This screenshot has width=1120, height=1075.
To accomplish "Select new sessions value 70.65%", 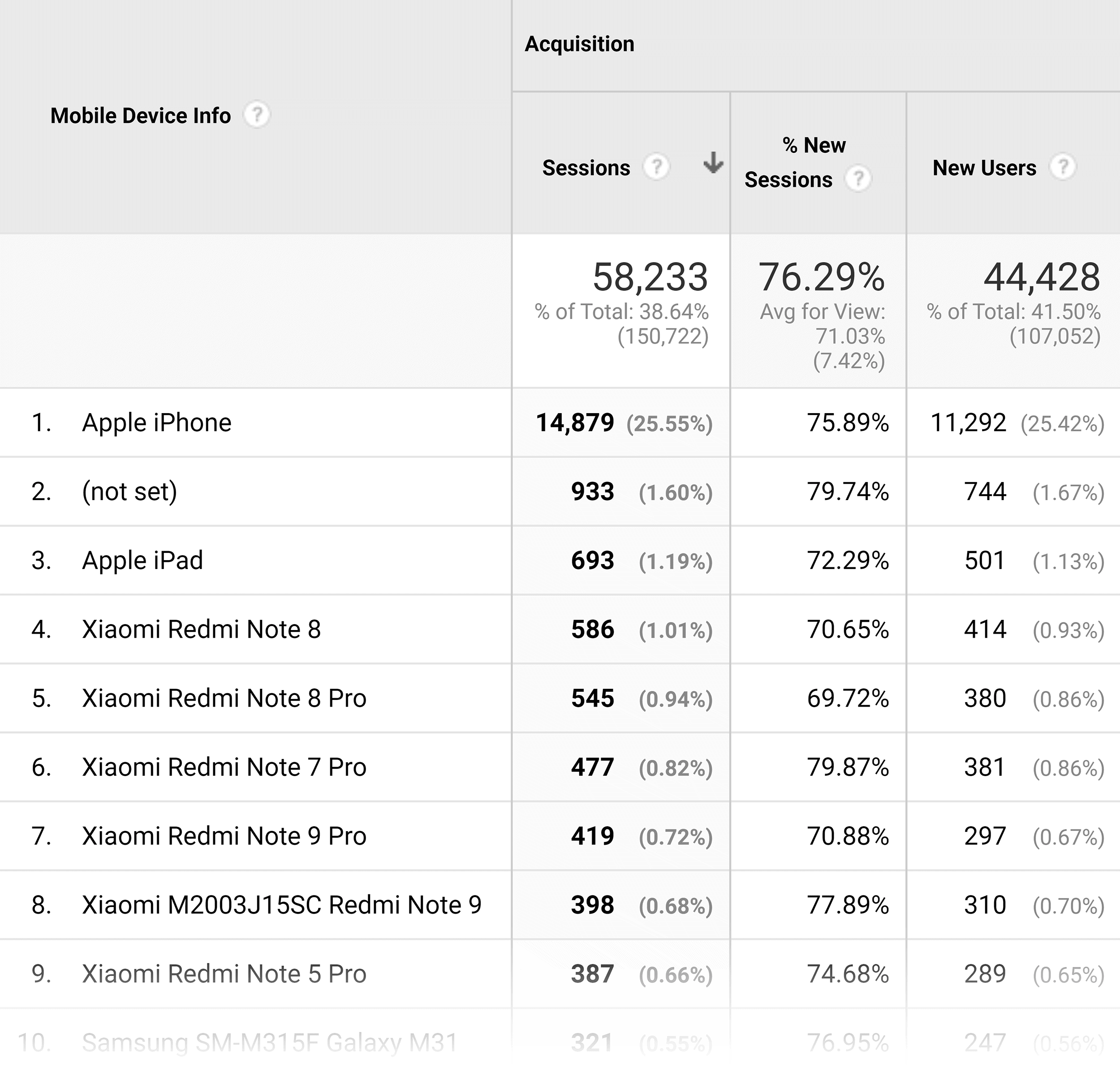I will 848,629.
